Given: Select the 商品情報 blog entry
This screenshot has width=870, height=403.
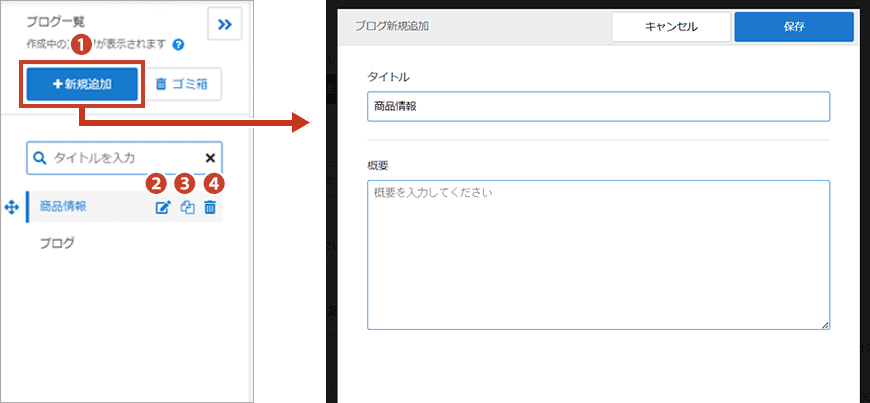Looking at the screenshot, I should pos(63,207).
